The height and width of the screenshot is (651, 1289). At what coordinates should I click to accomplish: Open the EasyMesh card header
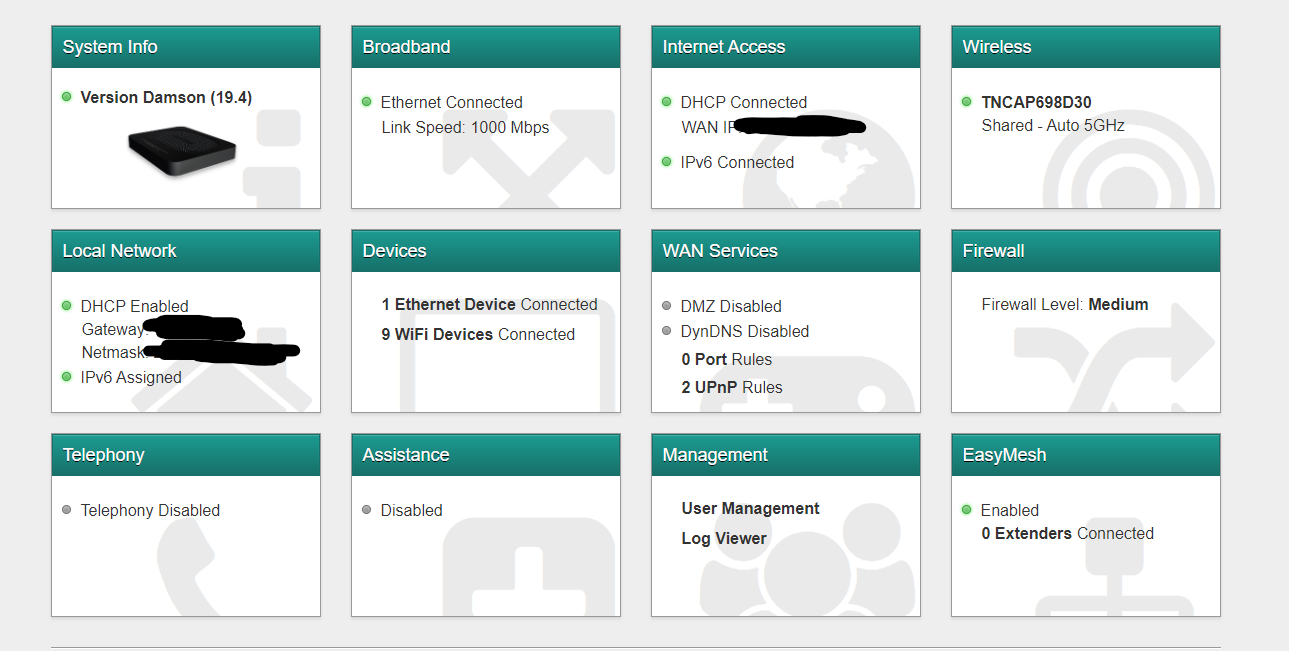(x=1086, y=455)
